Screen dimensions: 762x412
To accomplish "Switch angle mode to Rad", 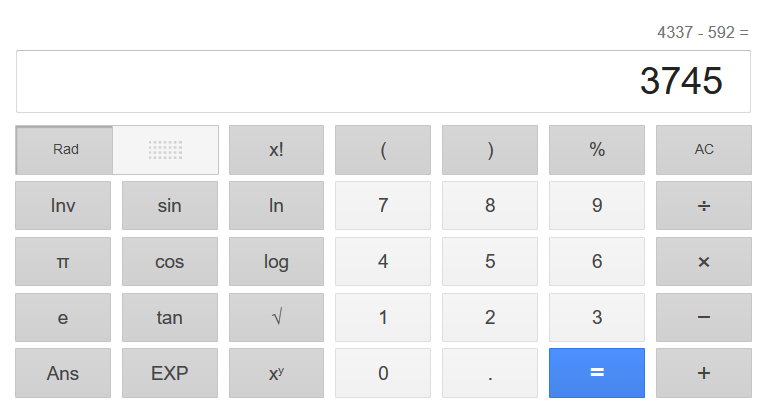I will point(66,150).
